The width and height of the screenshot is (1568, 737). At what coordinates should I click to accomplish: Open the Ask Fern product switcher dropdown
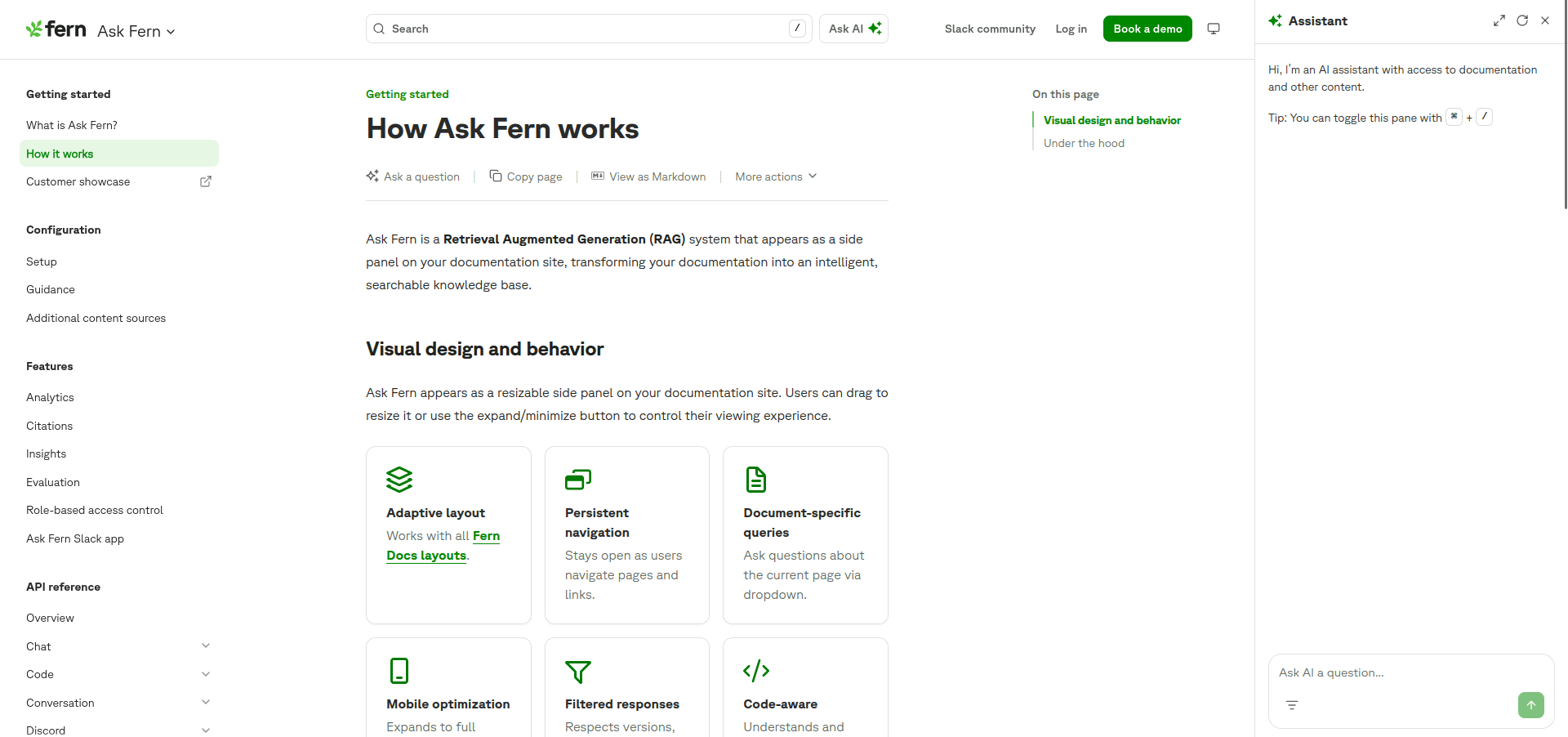[136, 31]
